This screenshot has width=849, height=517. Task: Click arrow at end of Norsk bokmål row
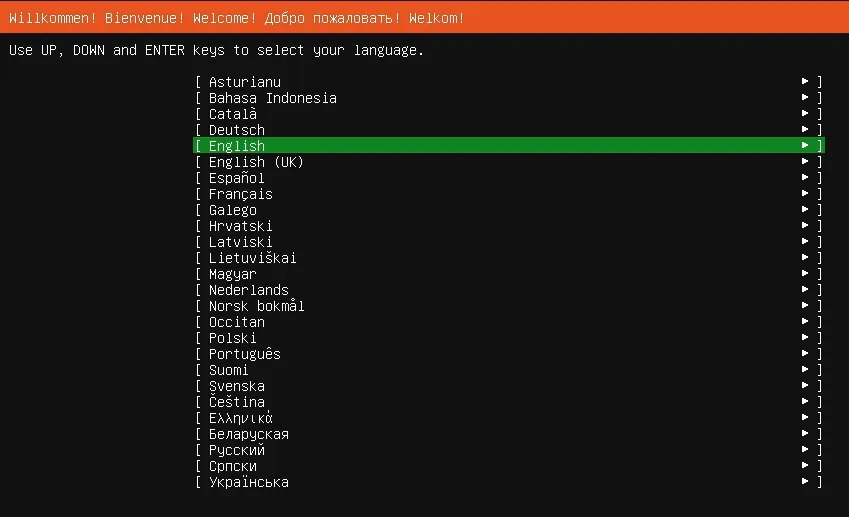pyautogui.click(x=805, y=305)
